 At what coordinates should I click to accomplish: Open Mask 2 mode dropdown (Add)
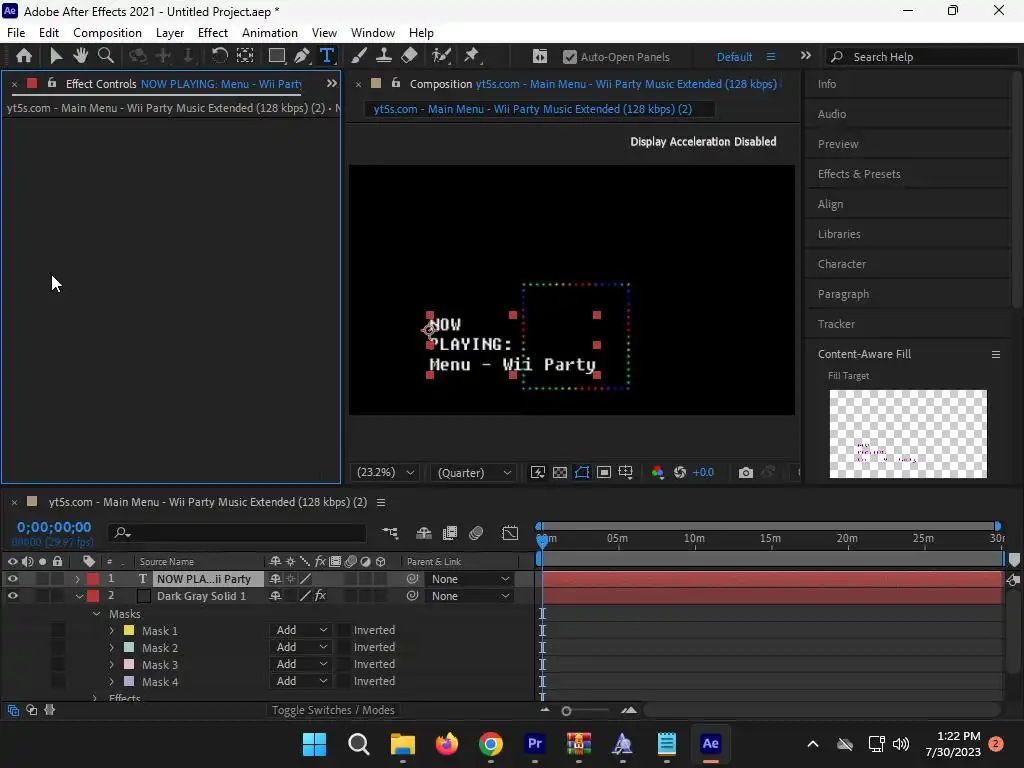coord(301,647)
